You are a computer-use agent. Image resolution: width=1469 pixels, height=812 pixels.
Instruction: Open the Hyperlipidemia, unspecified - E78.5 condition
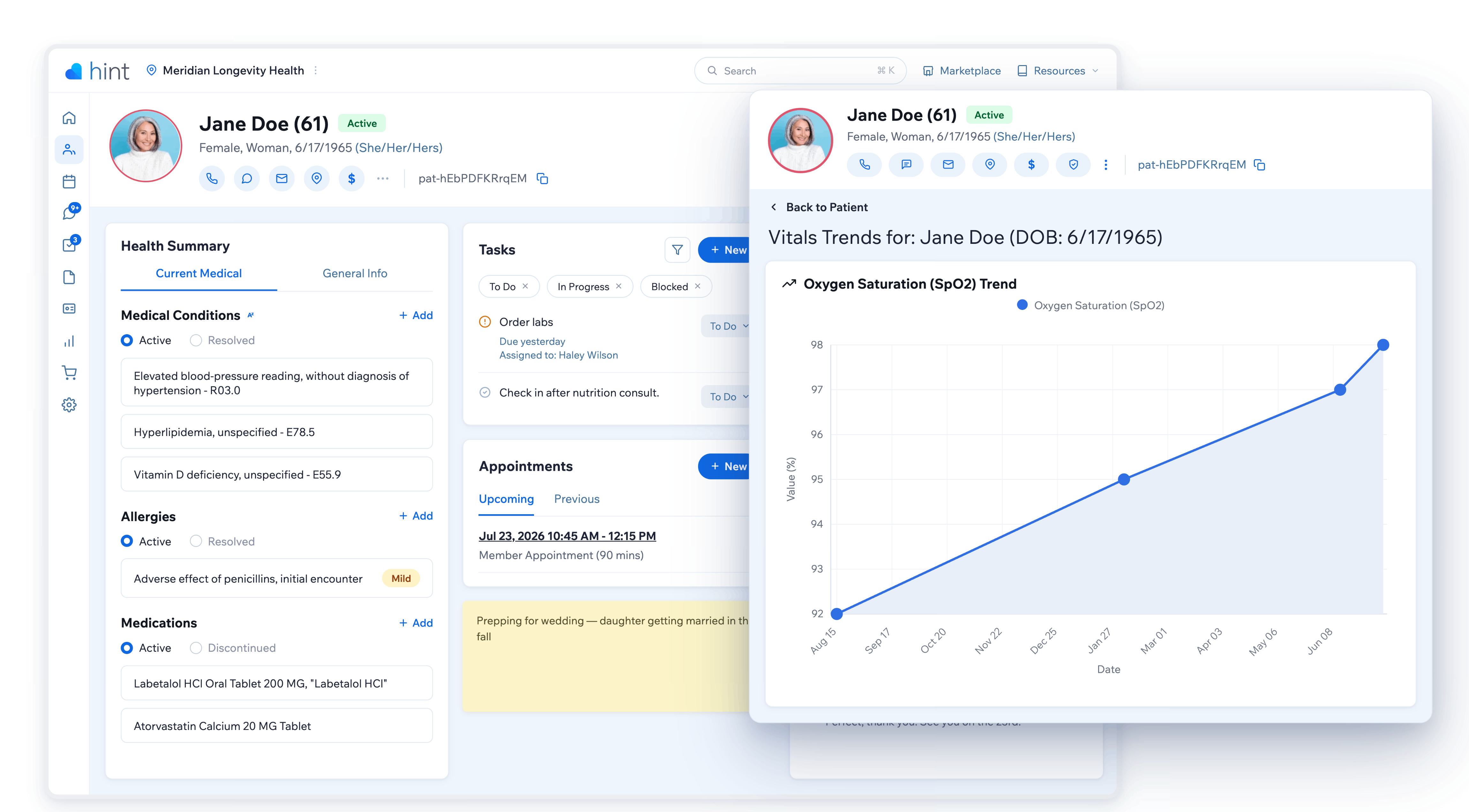[276, 432]
